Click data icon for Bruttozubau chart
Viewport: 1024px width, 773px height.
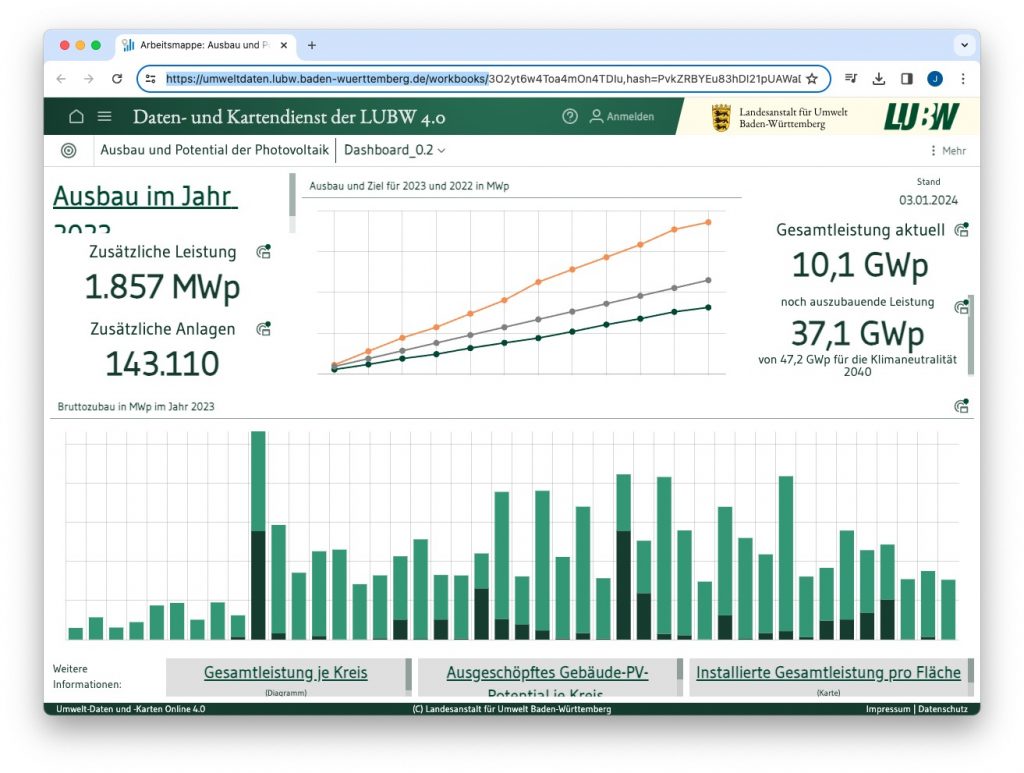961,406
